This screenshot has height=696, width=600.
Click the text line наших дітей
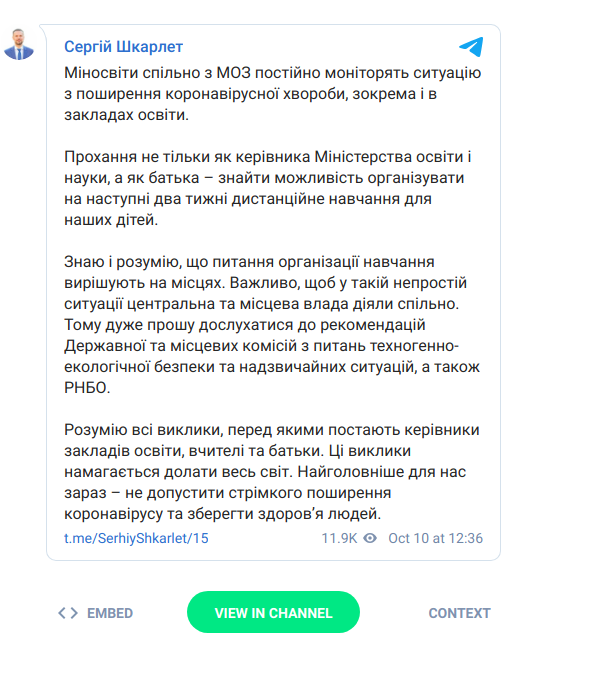(111, 220)
